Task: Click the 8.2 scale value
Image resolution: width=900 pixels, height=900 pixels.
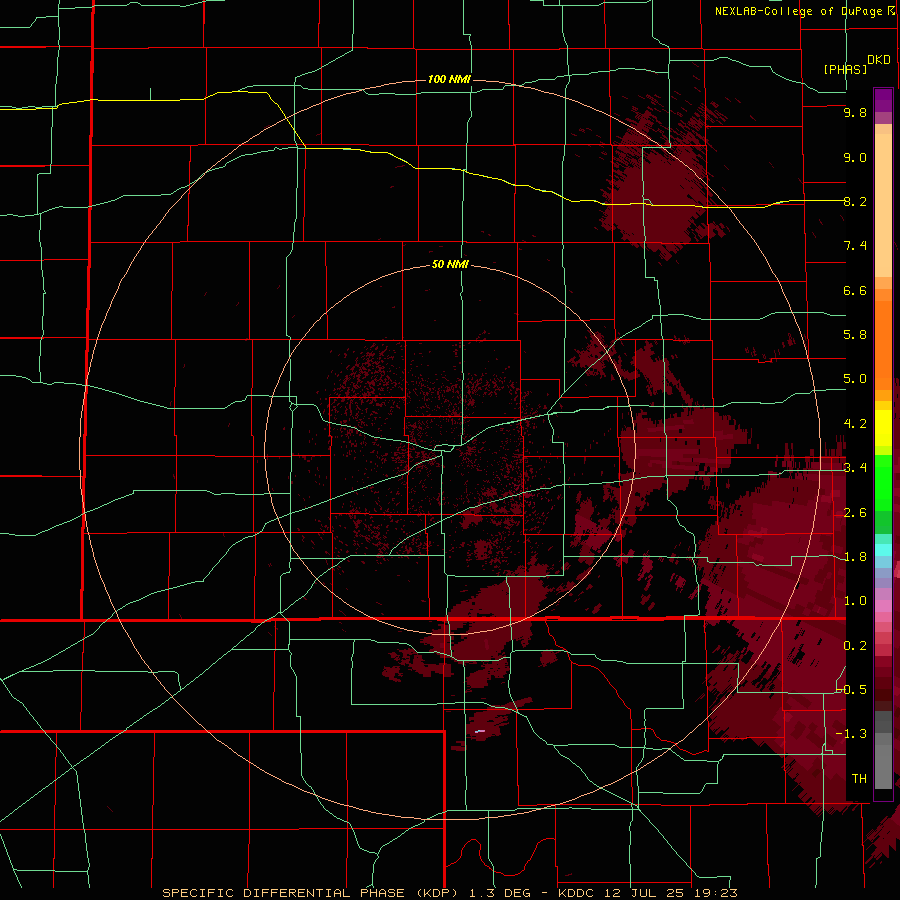Action: [855, 201]
